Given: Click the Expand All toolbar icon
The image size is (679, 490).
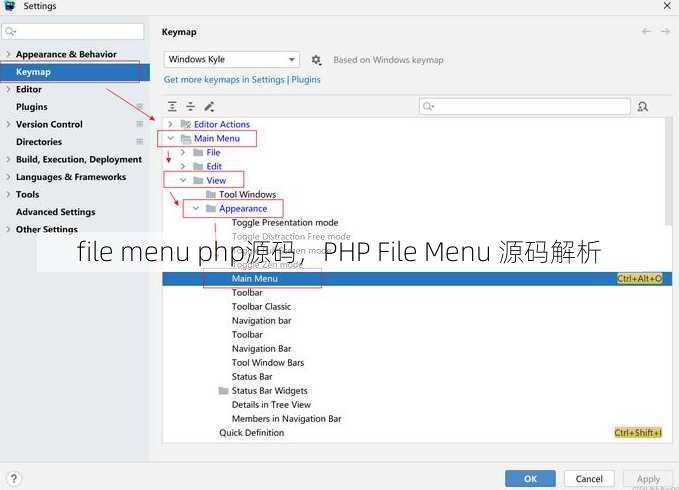Looking at the screenshot, I should pos(172,106).
